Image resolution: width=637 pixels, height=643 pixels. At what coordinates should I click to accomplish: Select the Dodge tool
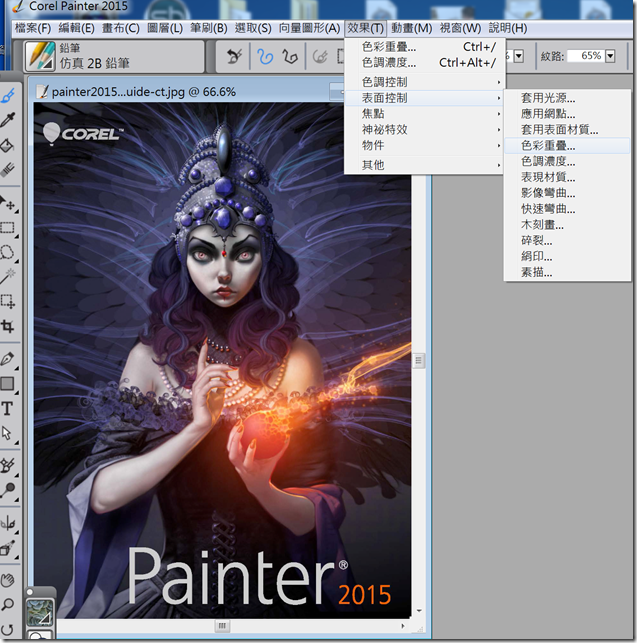pos(8,490)
